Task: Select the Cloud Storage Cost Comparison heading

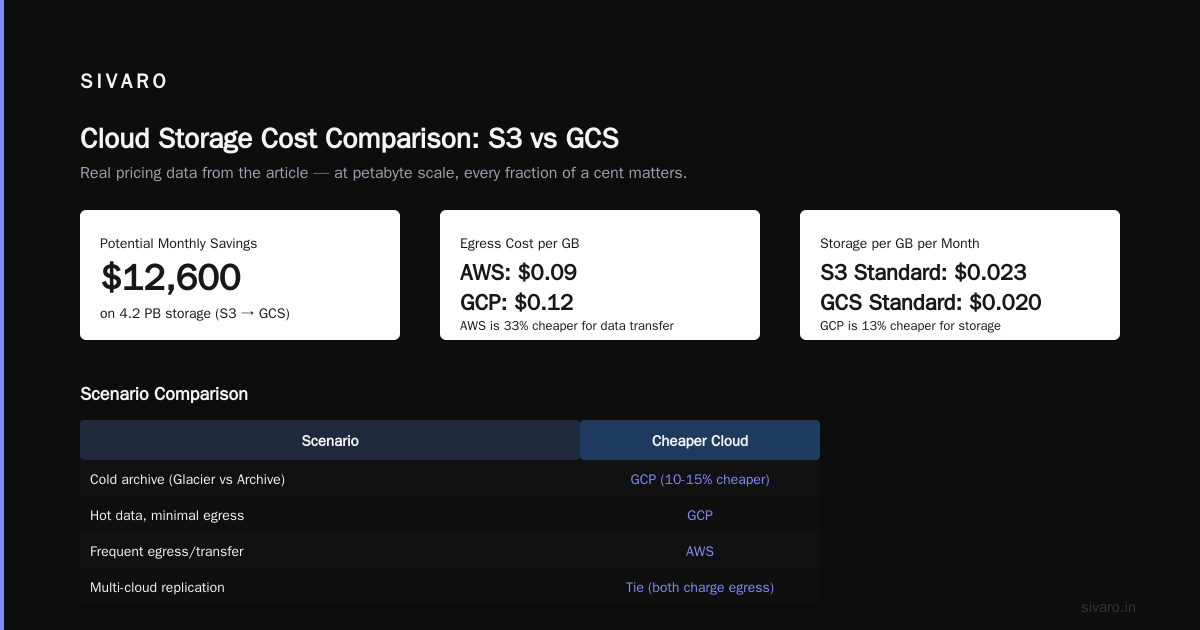Action: pos(349,138)
